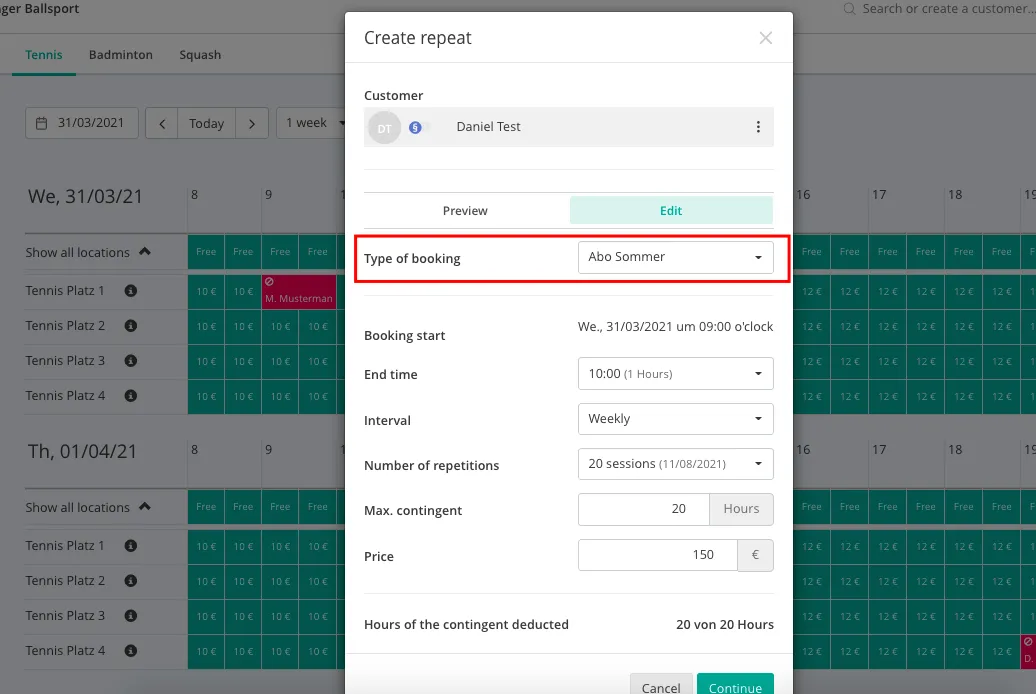Go to previous week with left arrow

pos(161,123)
